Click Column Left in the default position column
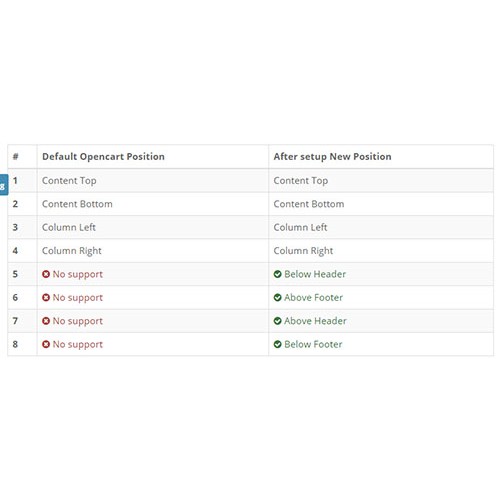This screenshot has width=500, height=500. click(x=69, y=227)
